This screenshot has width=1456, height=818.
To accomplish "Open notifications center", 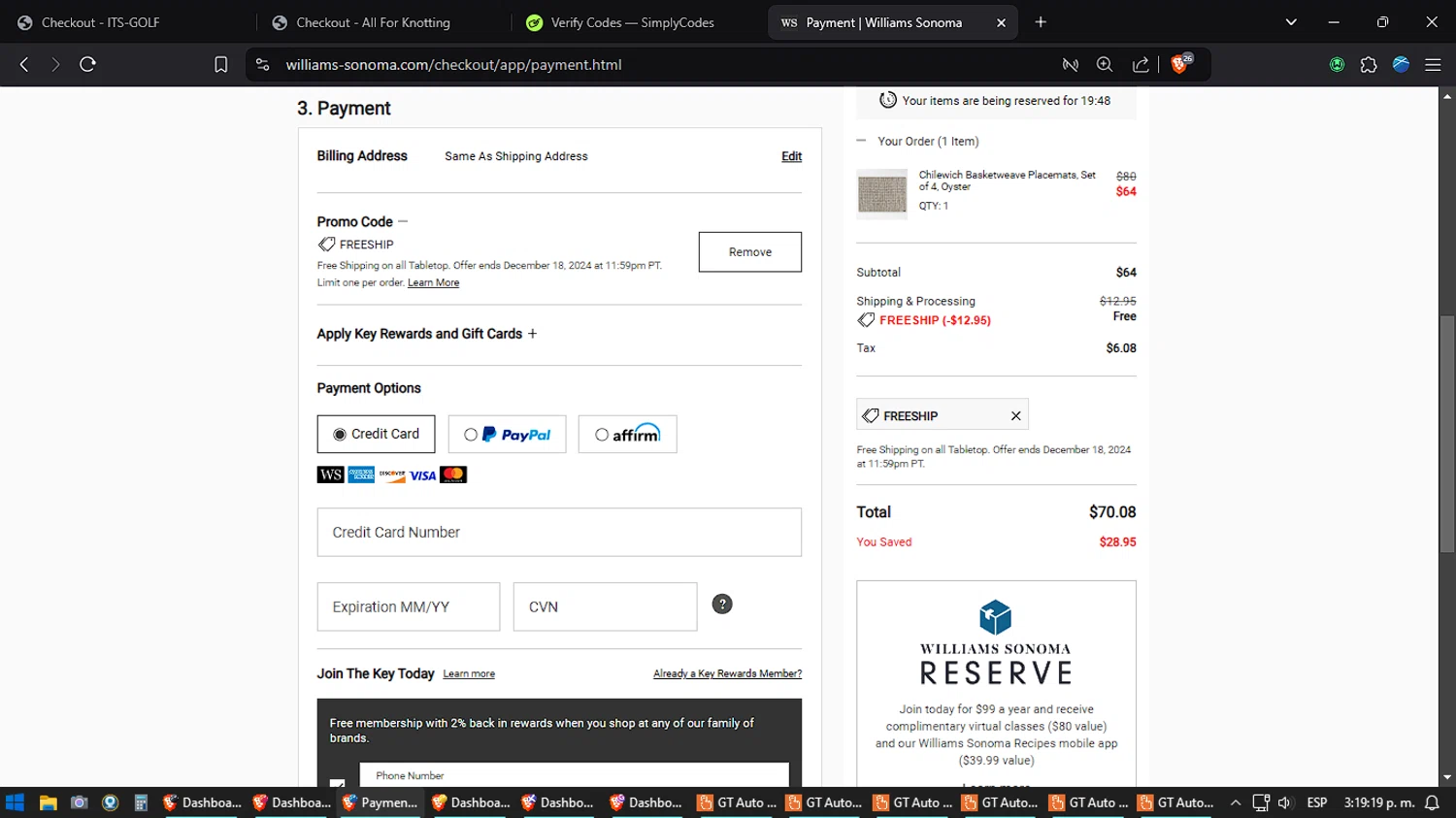I will [x=1432, y=802].
